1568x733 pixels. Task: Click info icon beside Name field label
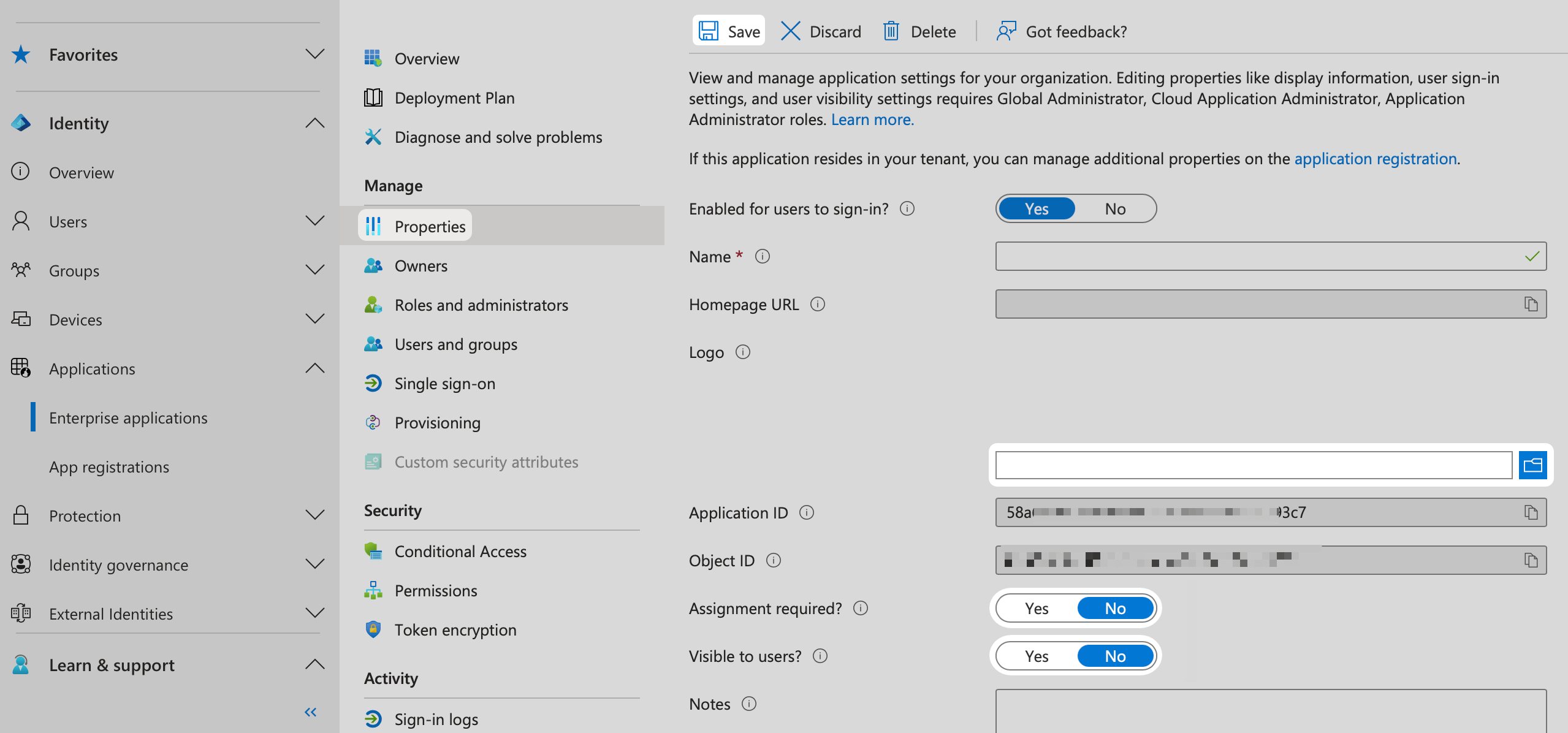pyautogui.click(x=762, y=256)
